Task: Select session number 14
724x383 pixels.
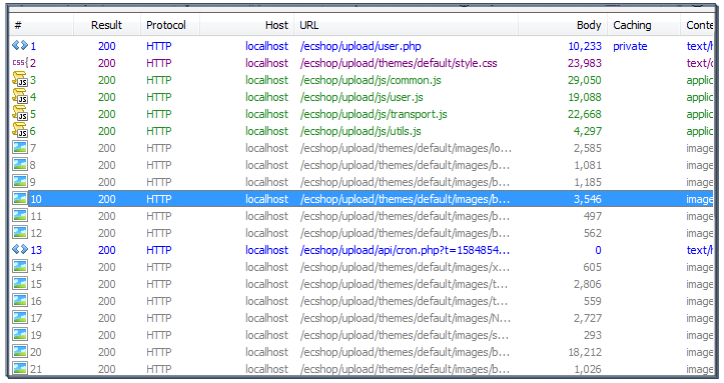Action: click(36, 267)
